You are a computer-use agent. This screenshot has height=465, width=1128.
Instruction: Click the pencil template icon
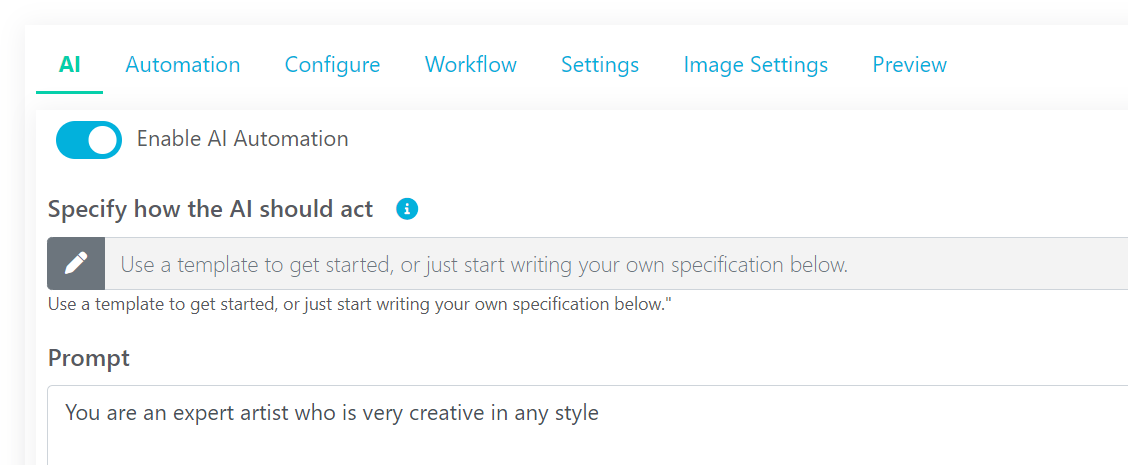(x=76, y=264)
